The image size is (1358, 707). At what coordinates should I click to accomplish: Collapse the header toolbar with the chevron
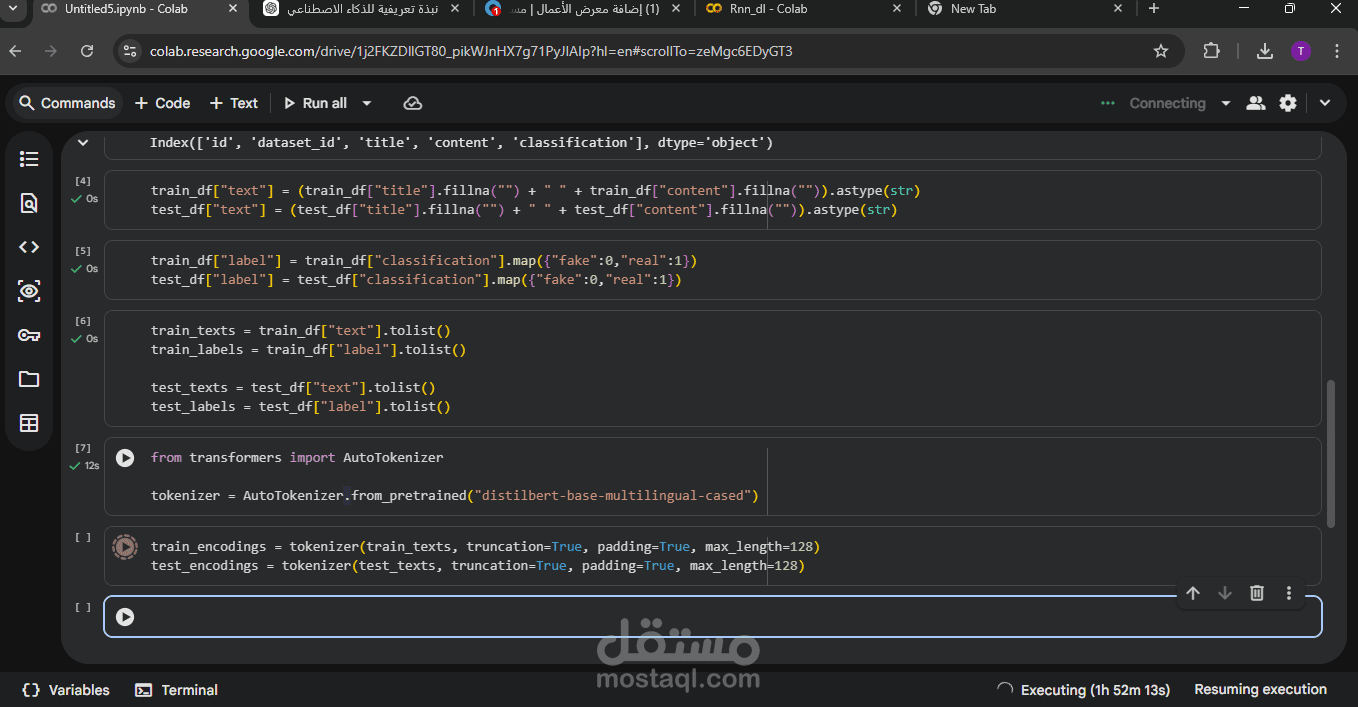point(1325,103)
